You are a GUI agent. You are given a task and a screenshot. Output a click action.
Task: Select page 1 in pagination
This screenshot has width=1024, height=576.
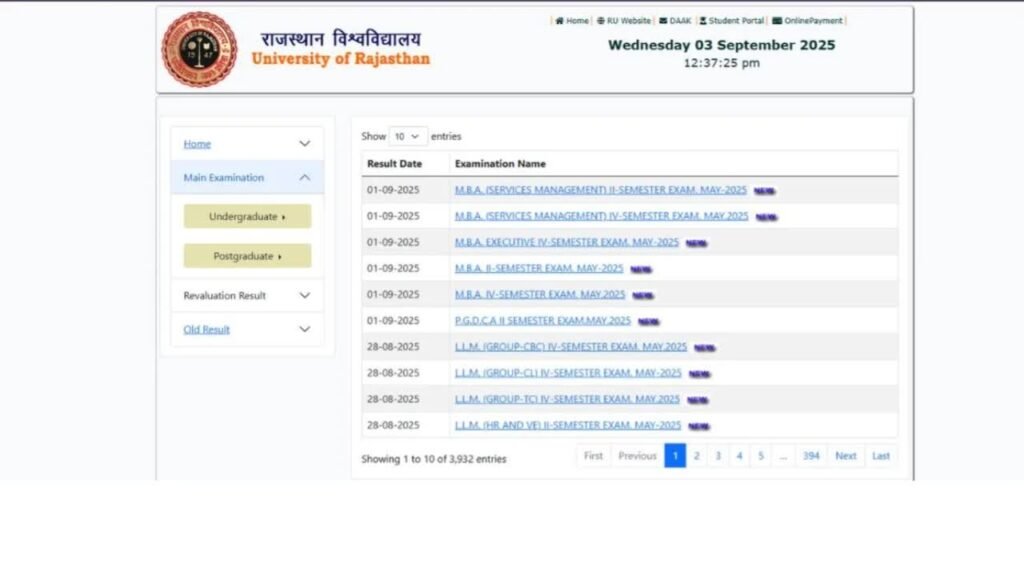(675, 456)
